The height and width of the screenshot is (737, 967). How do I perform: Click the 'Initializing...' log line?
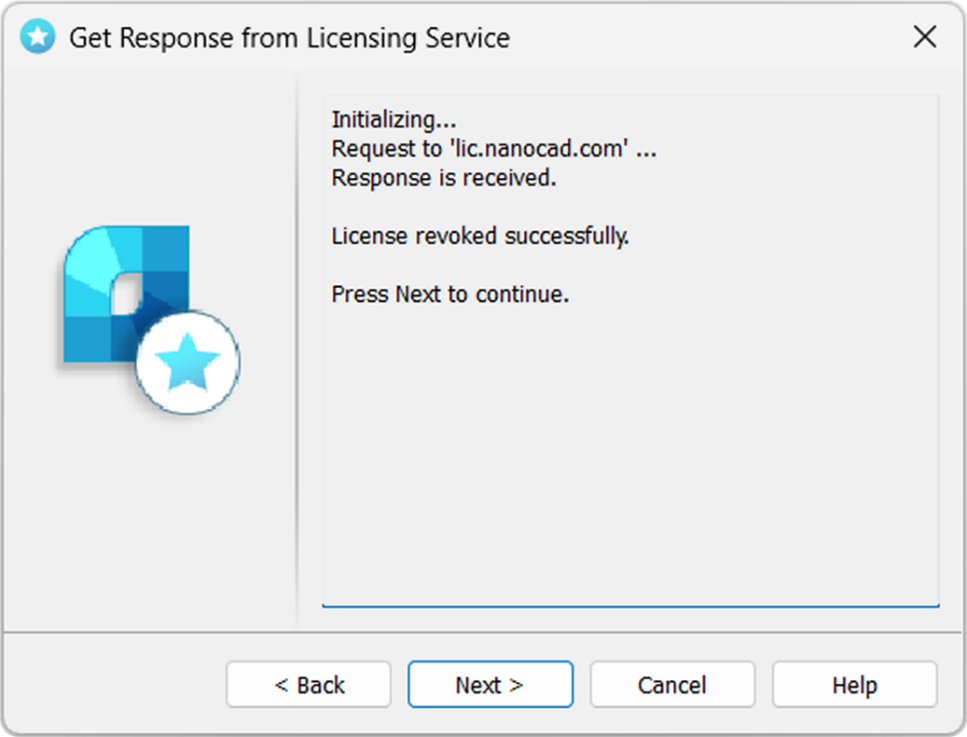(394, 120)
